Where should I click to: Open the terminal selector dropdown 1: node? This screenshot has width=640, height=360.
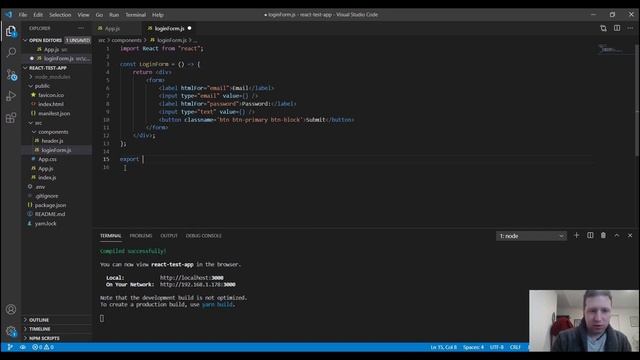(x=531, y=236)
